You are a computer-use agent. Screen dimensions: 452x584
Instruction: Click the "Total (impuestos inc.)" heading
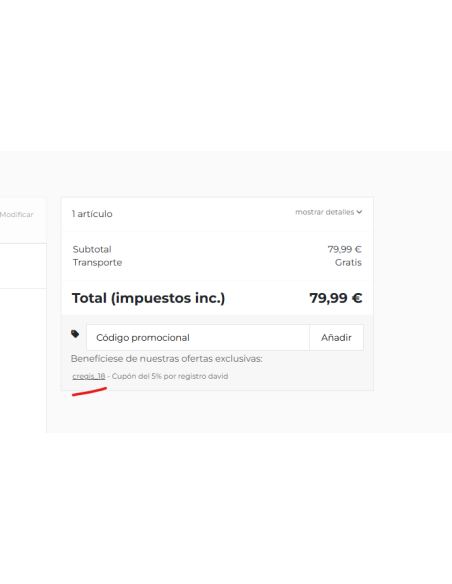point(149,298)
